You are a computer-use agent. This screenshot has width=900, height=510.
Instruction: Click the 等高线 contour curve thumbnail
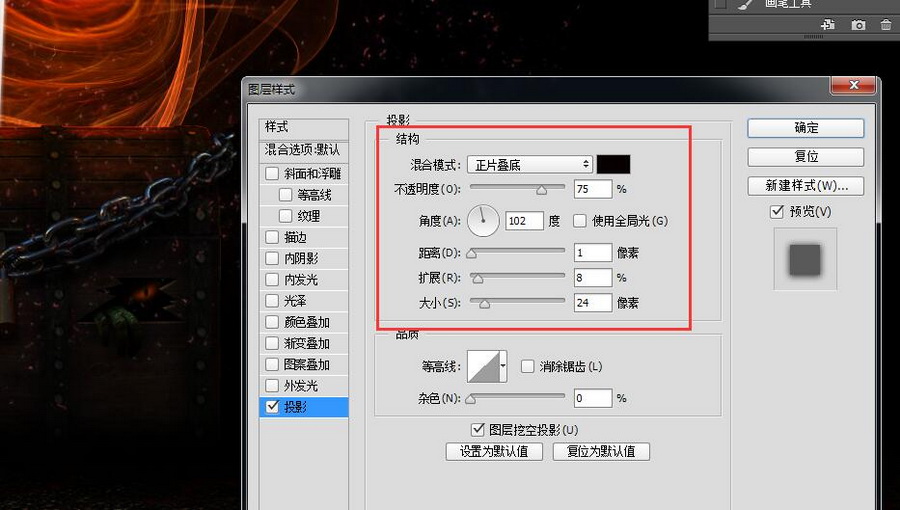click(x=484, y=367)
